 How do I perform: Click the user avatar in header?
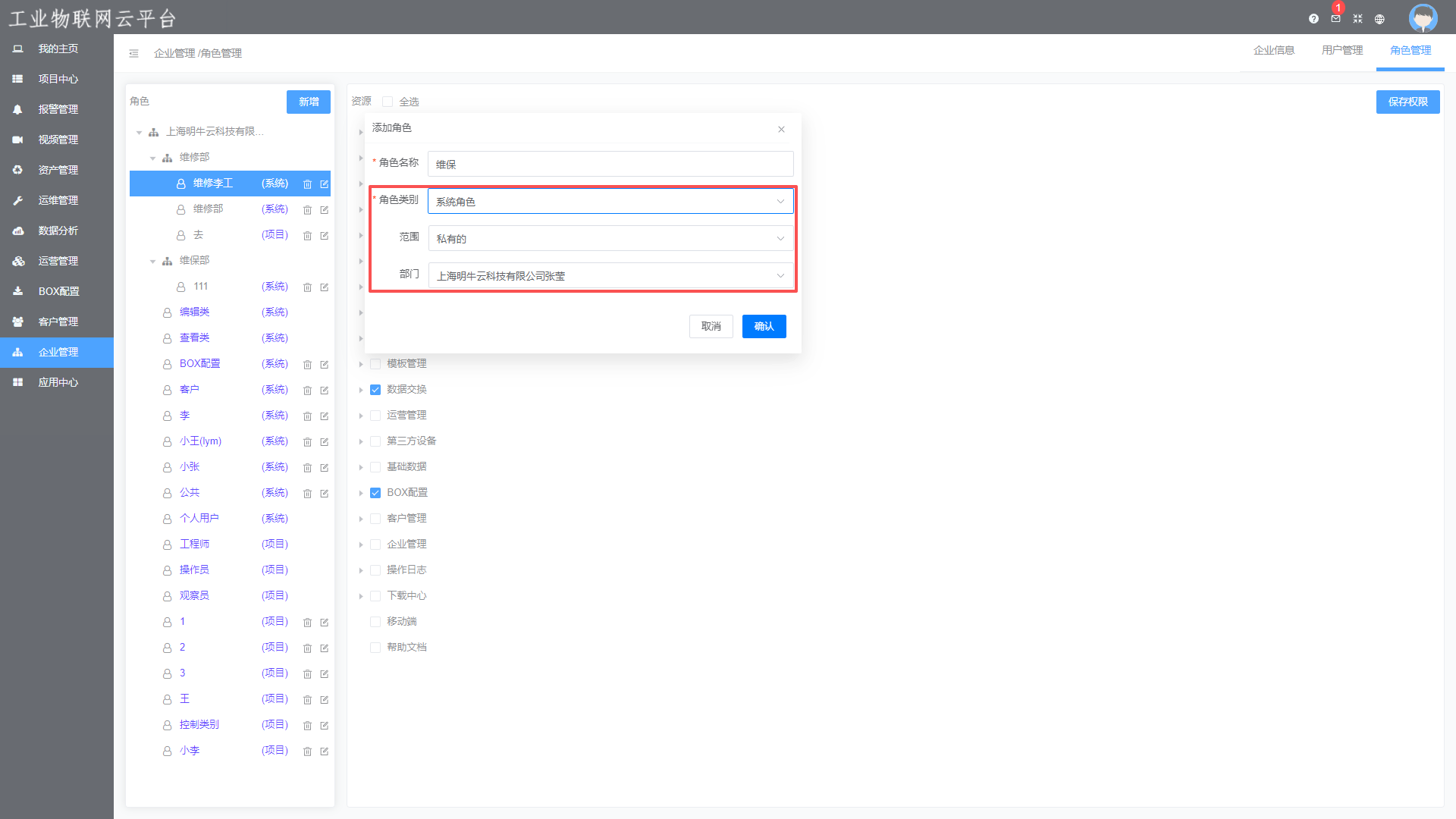[1423, 17]
